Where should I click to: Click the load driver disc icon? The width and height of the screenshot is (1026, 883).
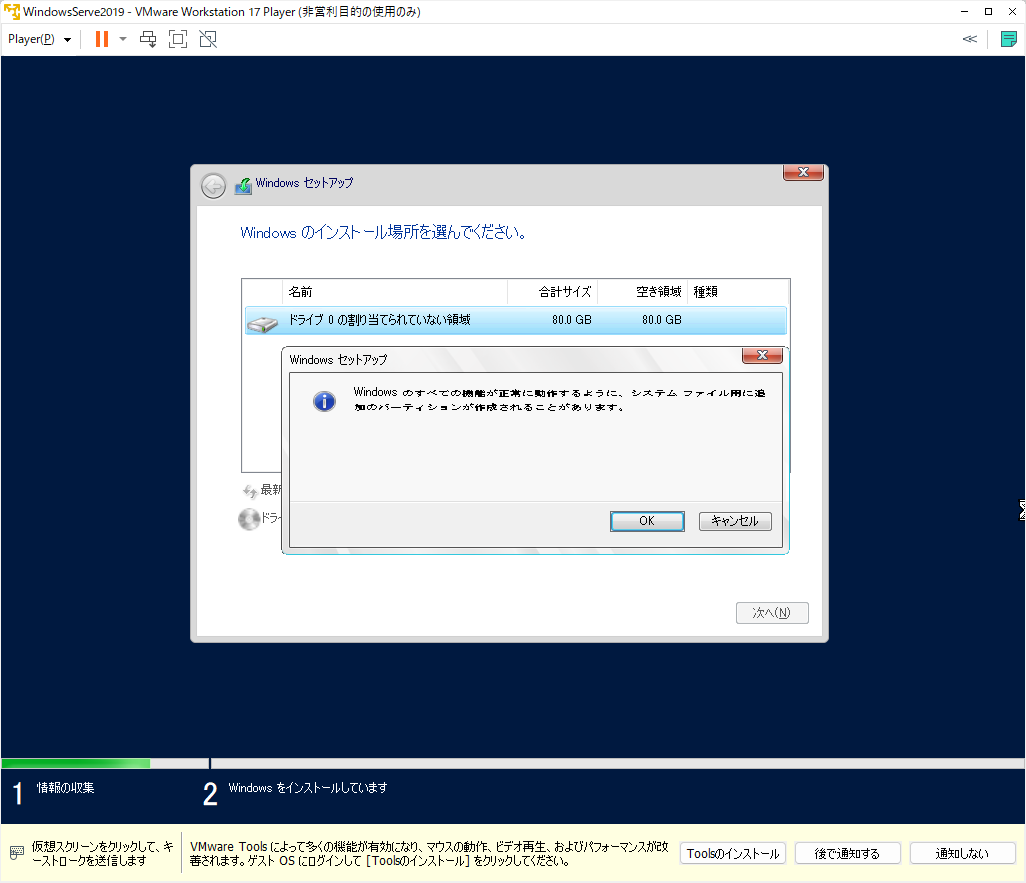tap(249, 520)
